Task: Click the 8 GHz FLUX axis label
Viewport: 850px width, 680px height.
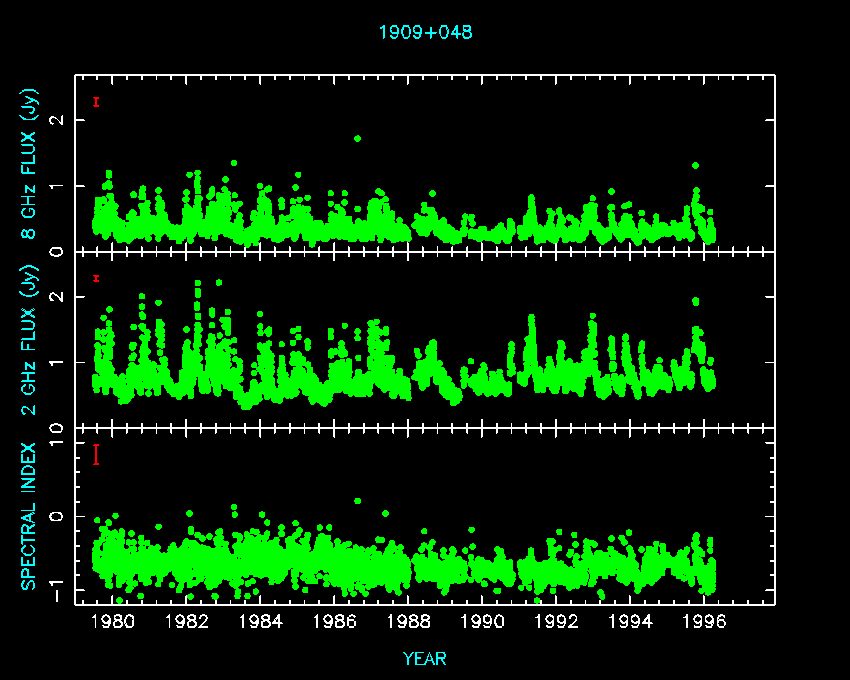Action: pyautogui.click(x=30, y=165)
